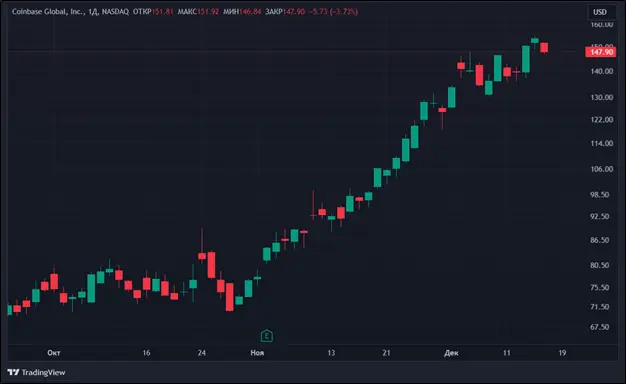626x384 pixels.
Task: Click the change value −5.73 (−3.73%)
Action: click(x=333, y=12)
